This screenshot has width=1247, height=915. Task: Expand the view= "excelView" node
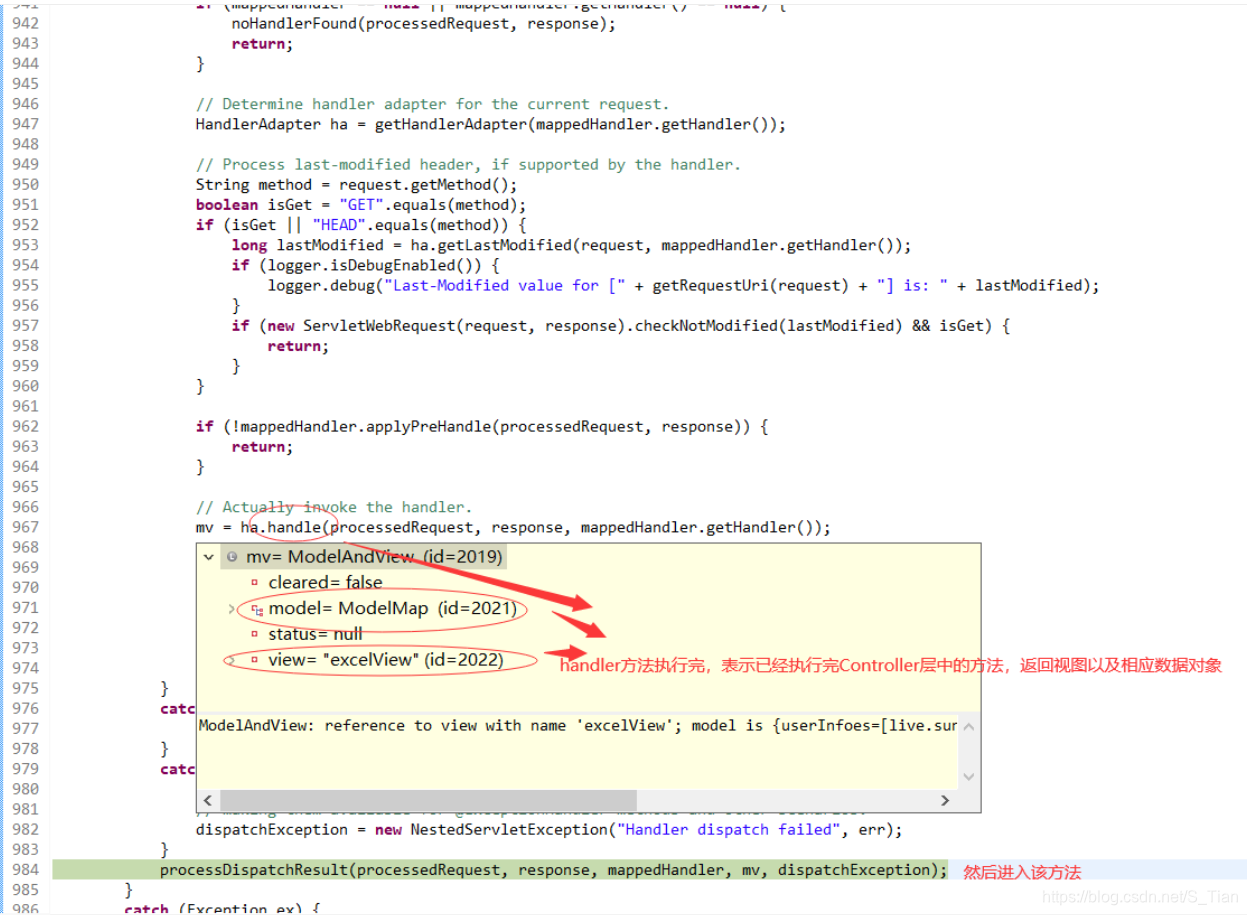[232, 659]
